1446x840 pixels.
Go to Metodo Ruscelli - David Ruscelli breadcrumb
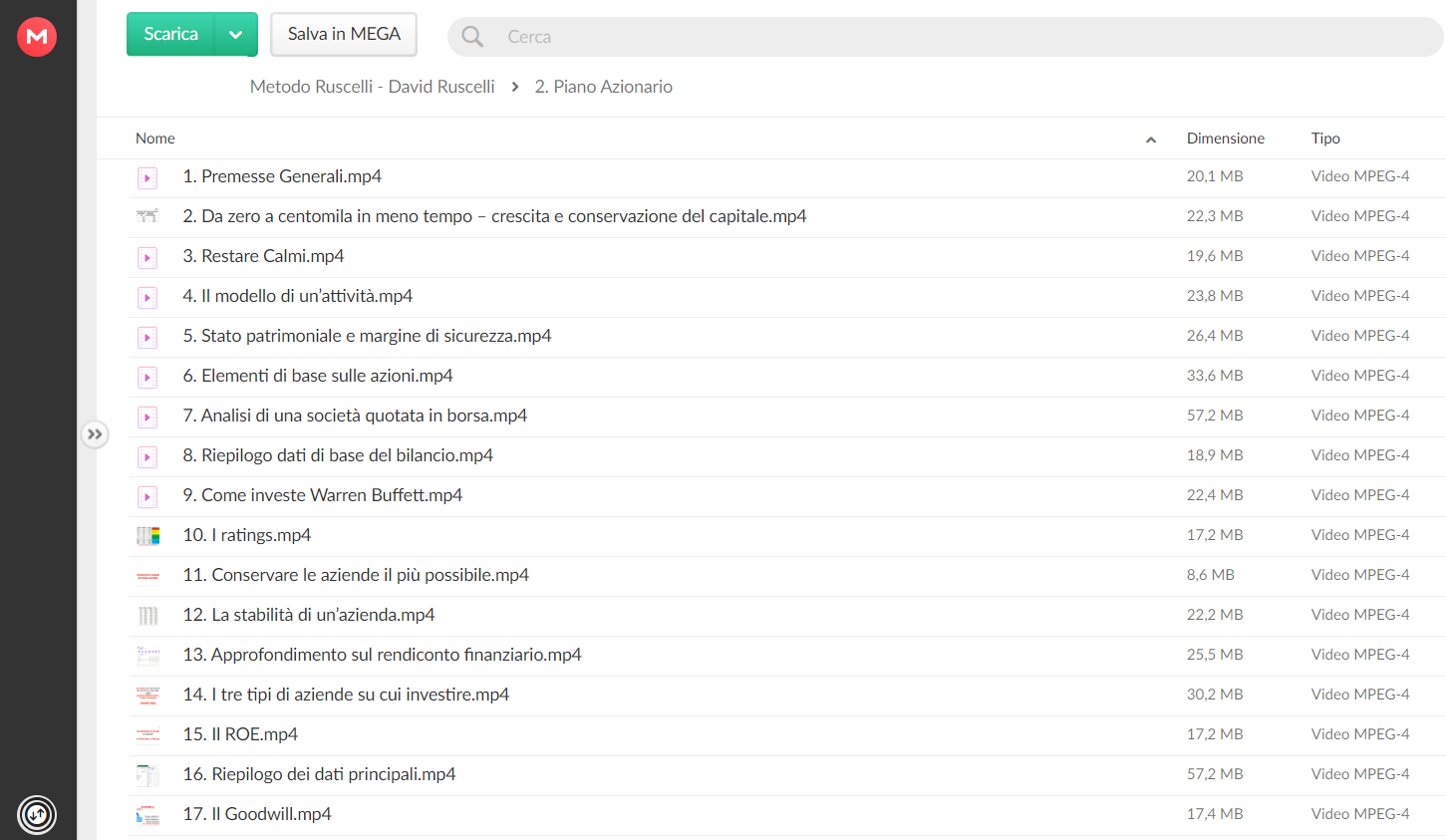[372, 87]
